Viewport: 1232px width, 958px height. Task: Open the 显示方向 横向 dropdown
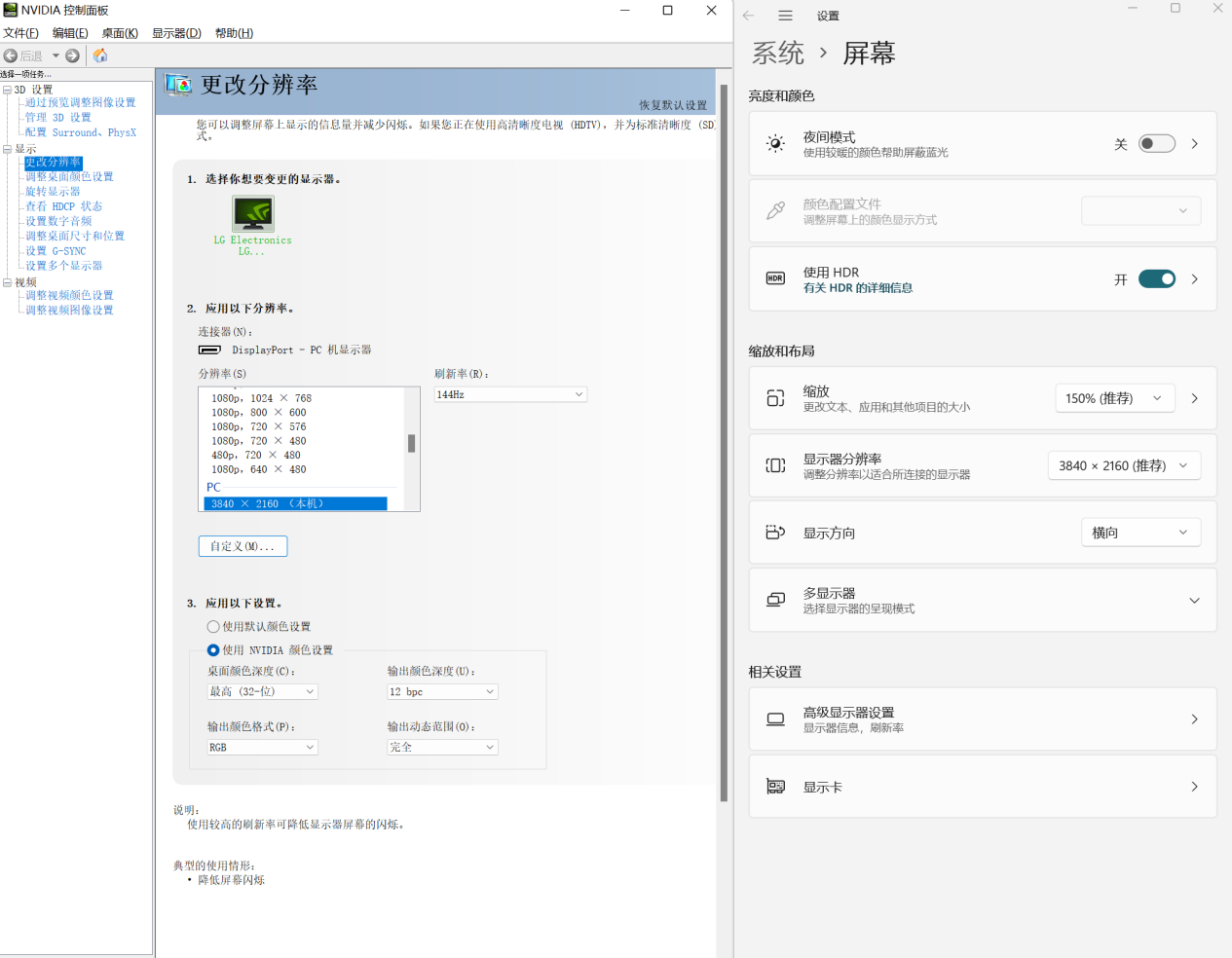coord(1141,533)
